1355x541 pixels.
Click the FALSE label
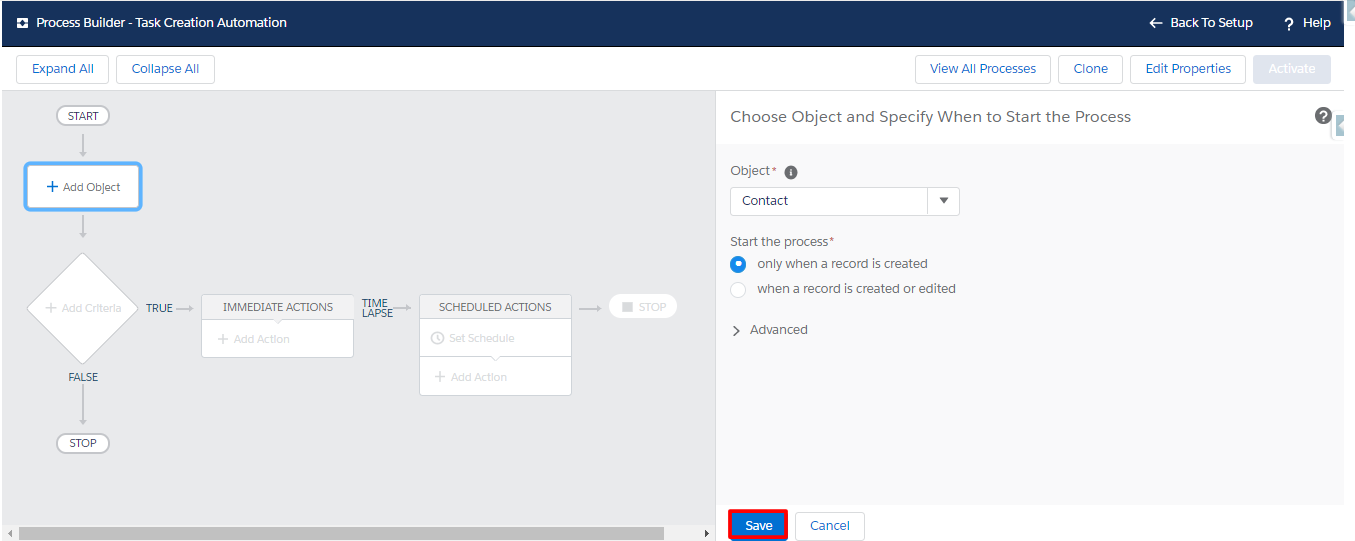pyautogui.click(x=83, y=377)
